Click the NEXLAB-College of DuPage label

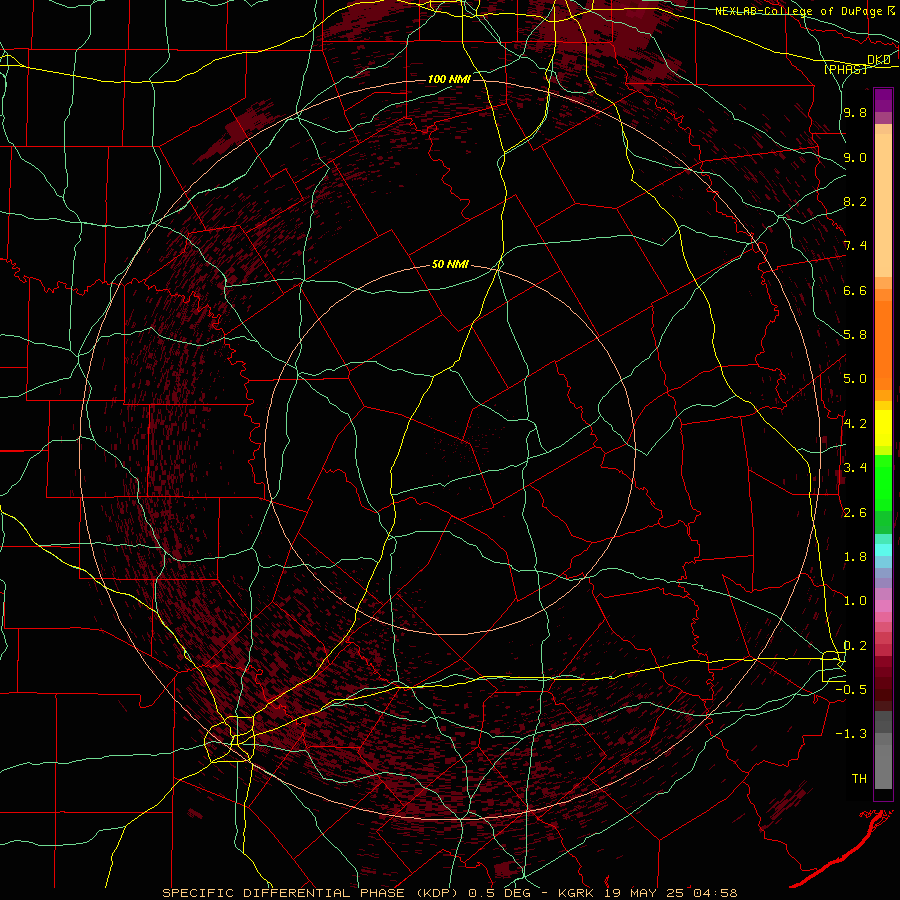(x=799, y=11)
